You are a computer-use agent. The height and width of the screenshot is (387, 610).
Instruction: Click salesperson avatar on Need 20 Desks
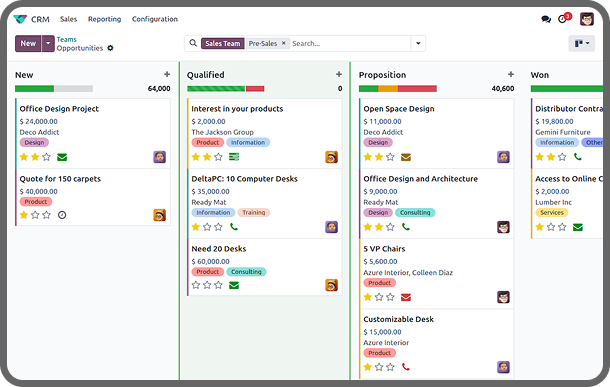pos(331,285)
